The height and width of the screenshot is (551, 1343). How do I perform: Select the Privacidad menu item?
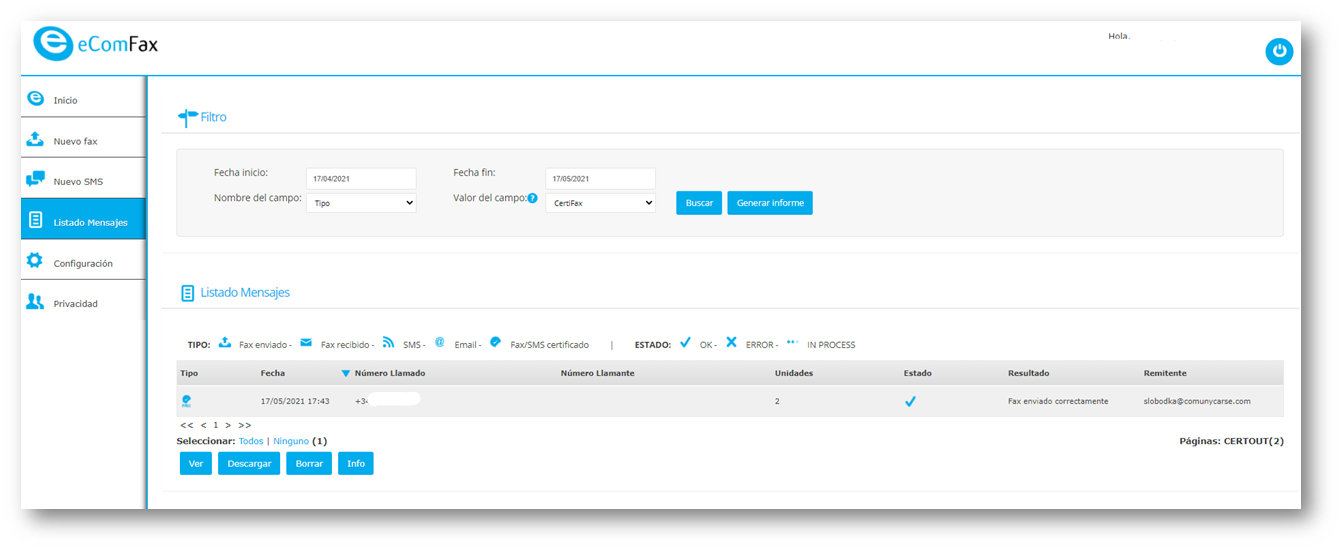83,303
